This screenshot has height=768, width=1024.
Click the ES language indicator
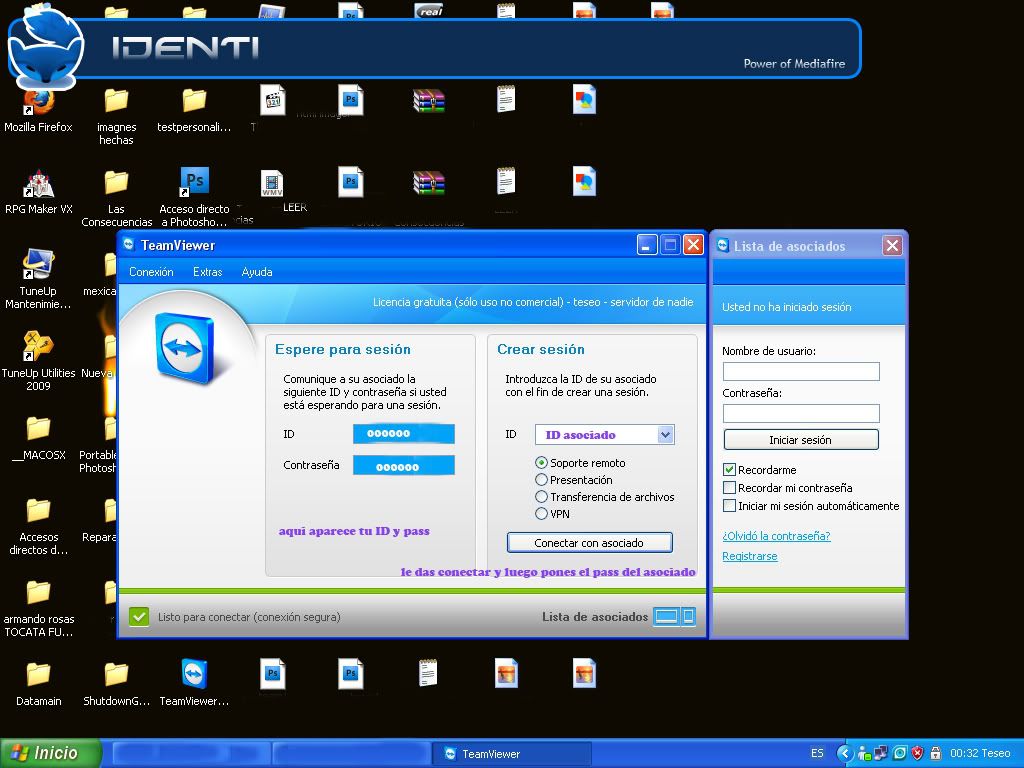817,754
